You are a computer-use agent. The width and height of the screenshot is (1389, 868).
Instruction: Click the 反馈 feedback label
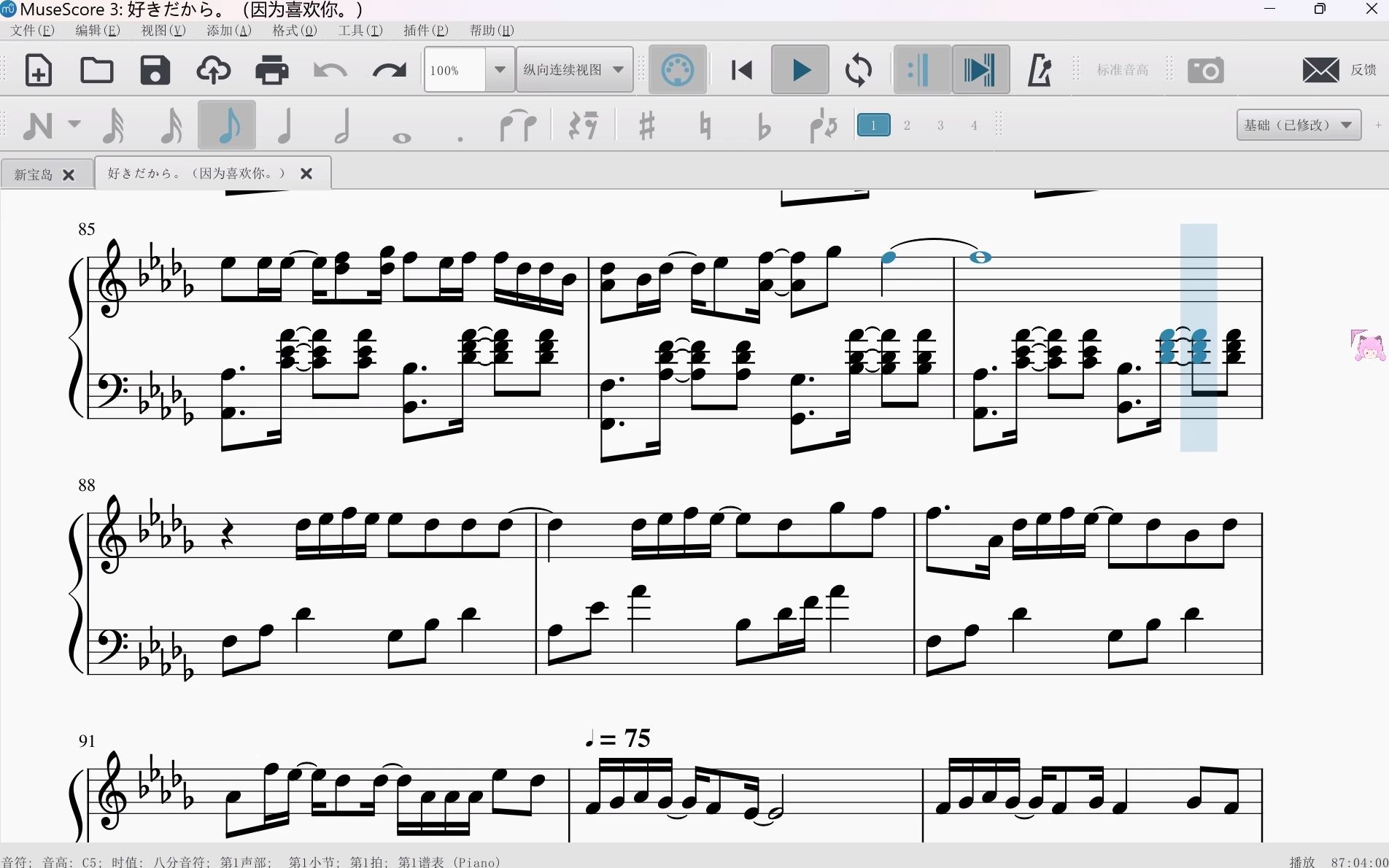[1363, 70]
